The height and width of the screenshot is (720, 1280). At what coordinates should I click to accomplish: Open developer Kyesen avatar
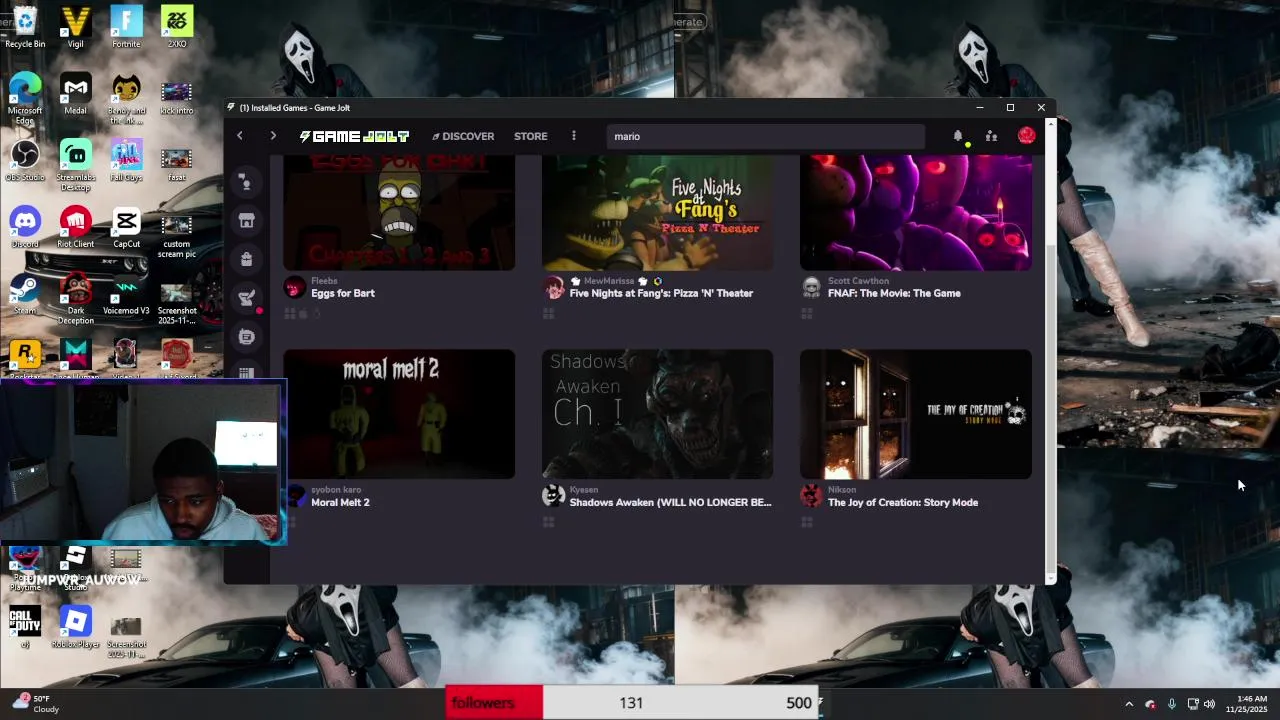click(x=553, y=496)
